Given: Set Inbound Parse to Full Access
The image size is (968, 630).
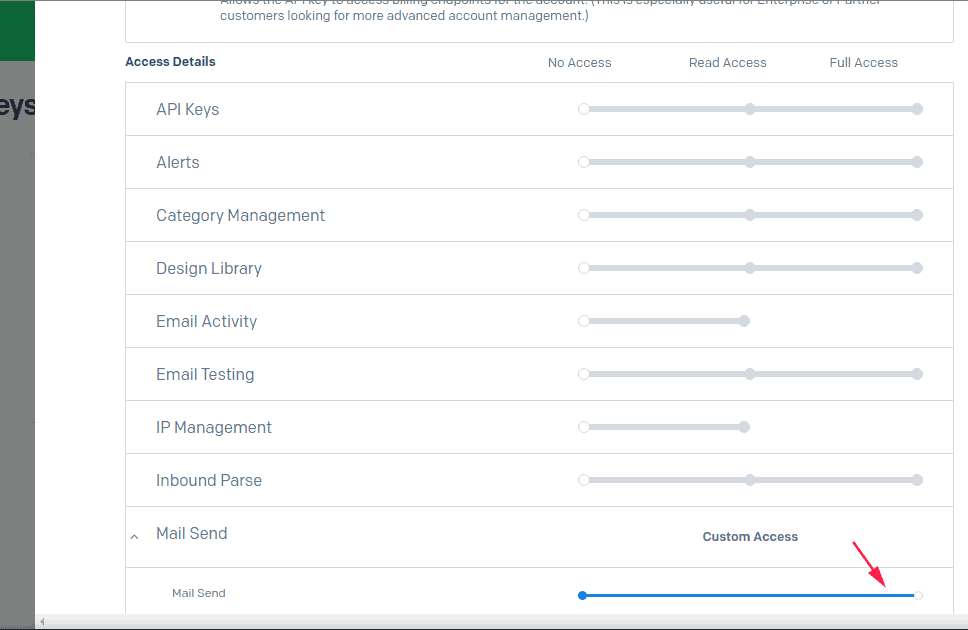Looking at the screenshot, I should click(917, 480).
